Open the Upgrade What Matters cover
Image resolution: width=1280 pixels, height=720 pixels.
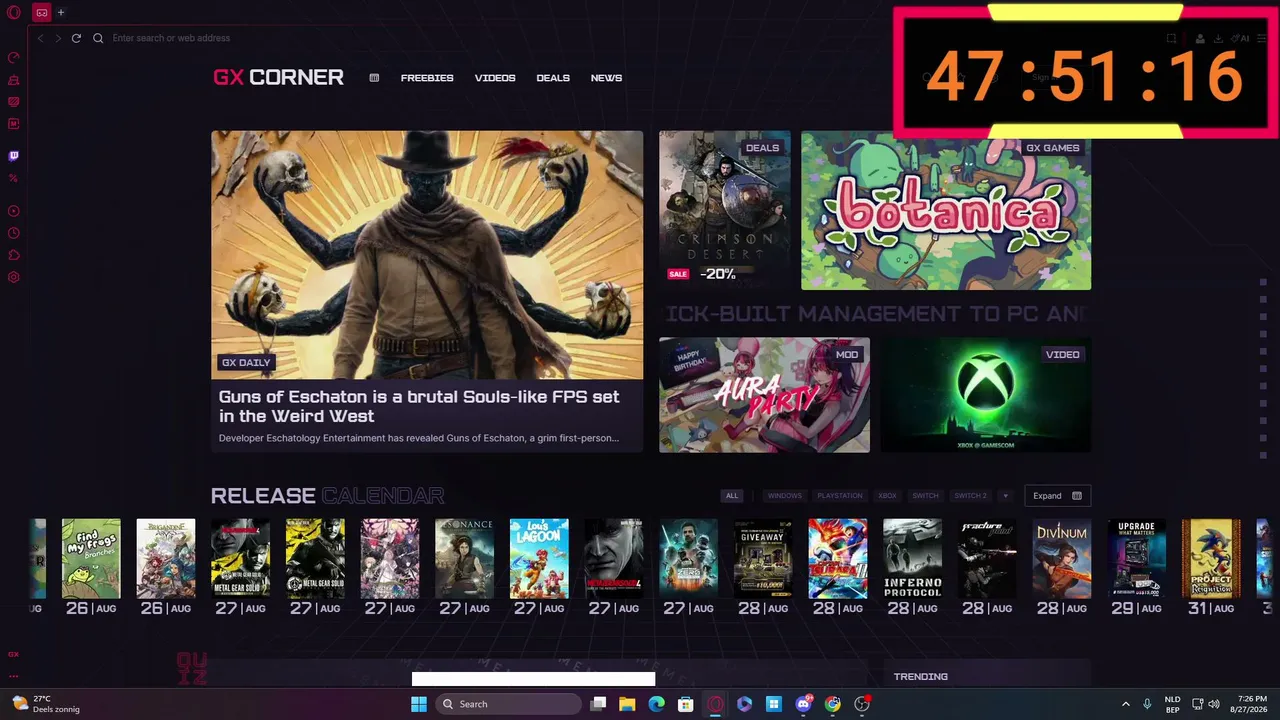click(1136, 559)
